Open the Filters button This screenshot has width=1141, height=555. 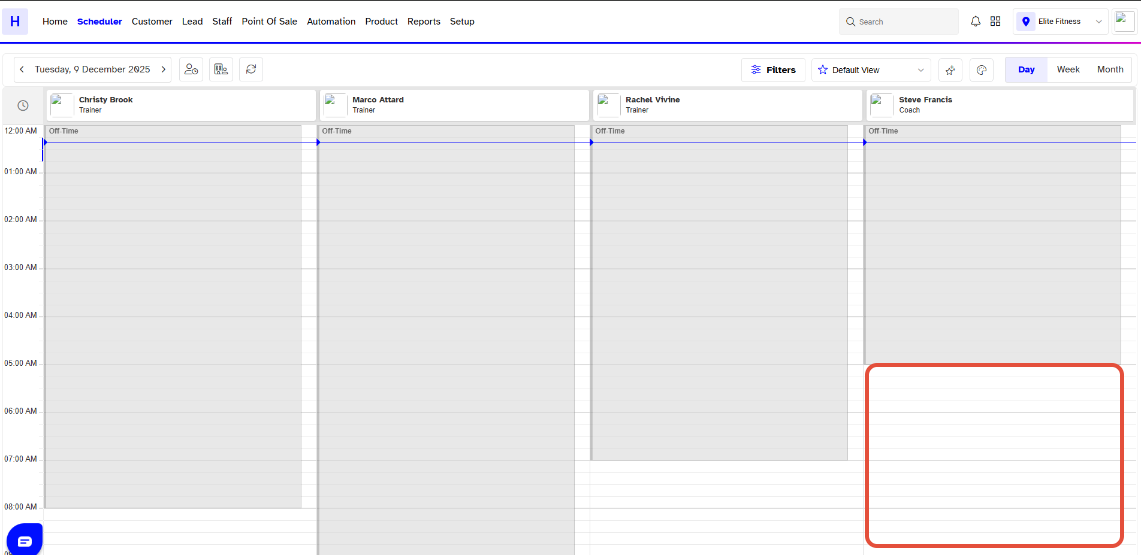point(774,70)
